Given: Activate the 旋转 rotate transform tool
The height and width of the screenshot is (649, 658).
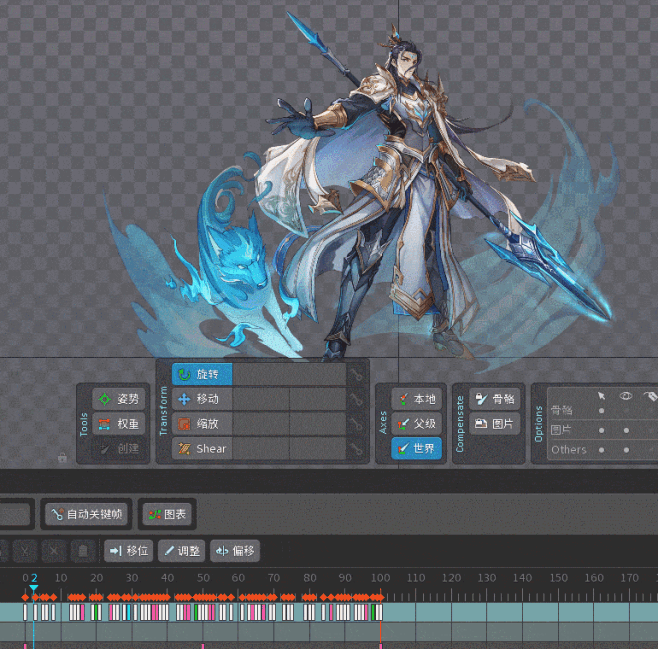Looking at the screenshot, I should (202, 374).
